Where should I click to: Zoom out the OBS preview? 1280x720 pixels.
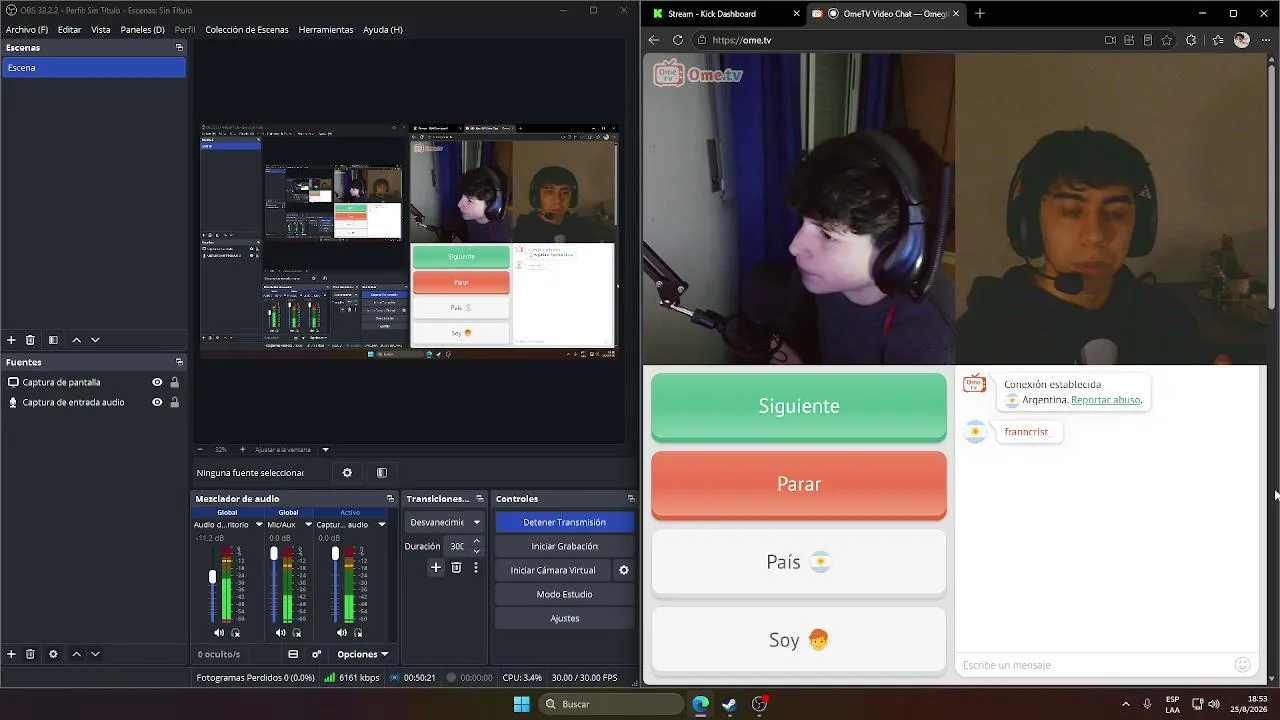pos(200,449)
